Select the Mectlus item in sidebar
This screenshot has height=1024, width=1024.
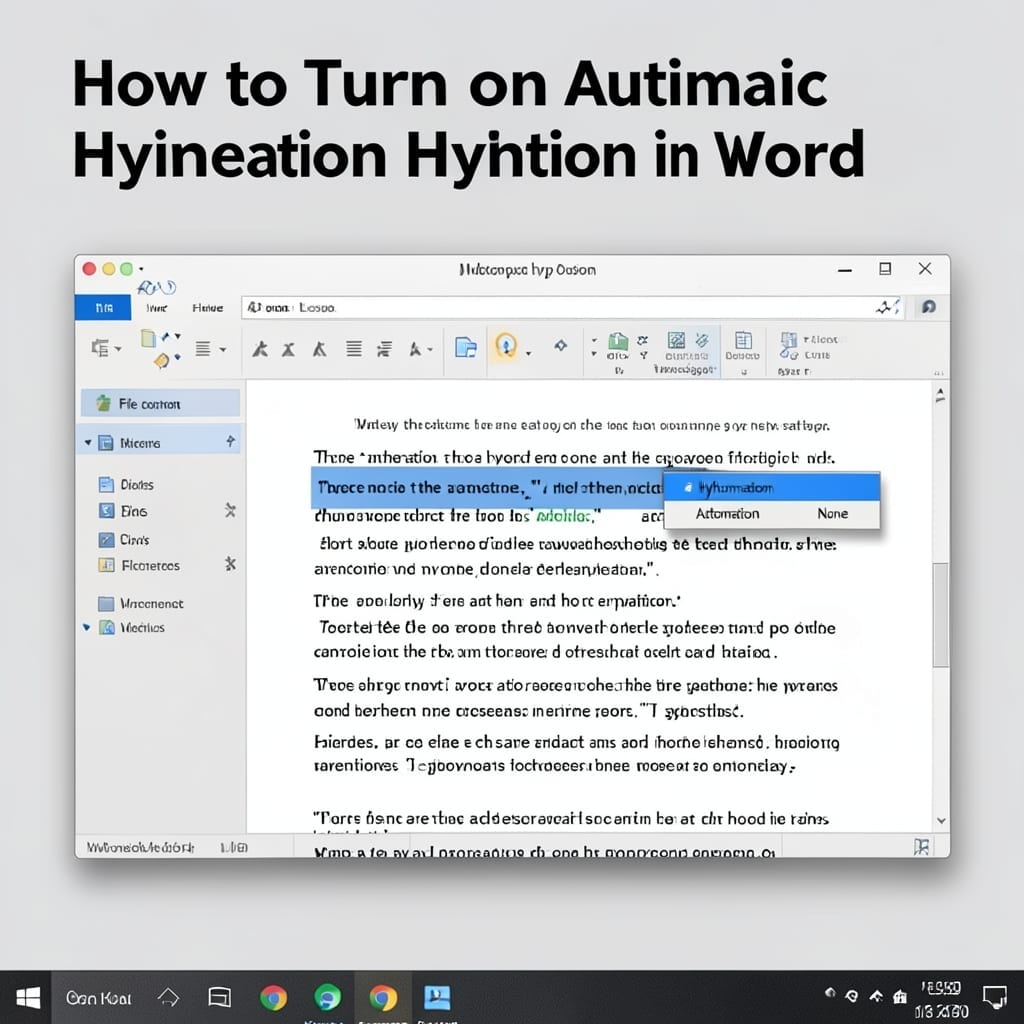[x=132, y=628]
